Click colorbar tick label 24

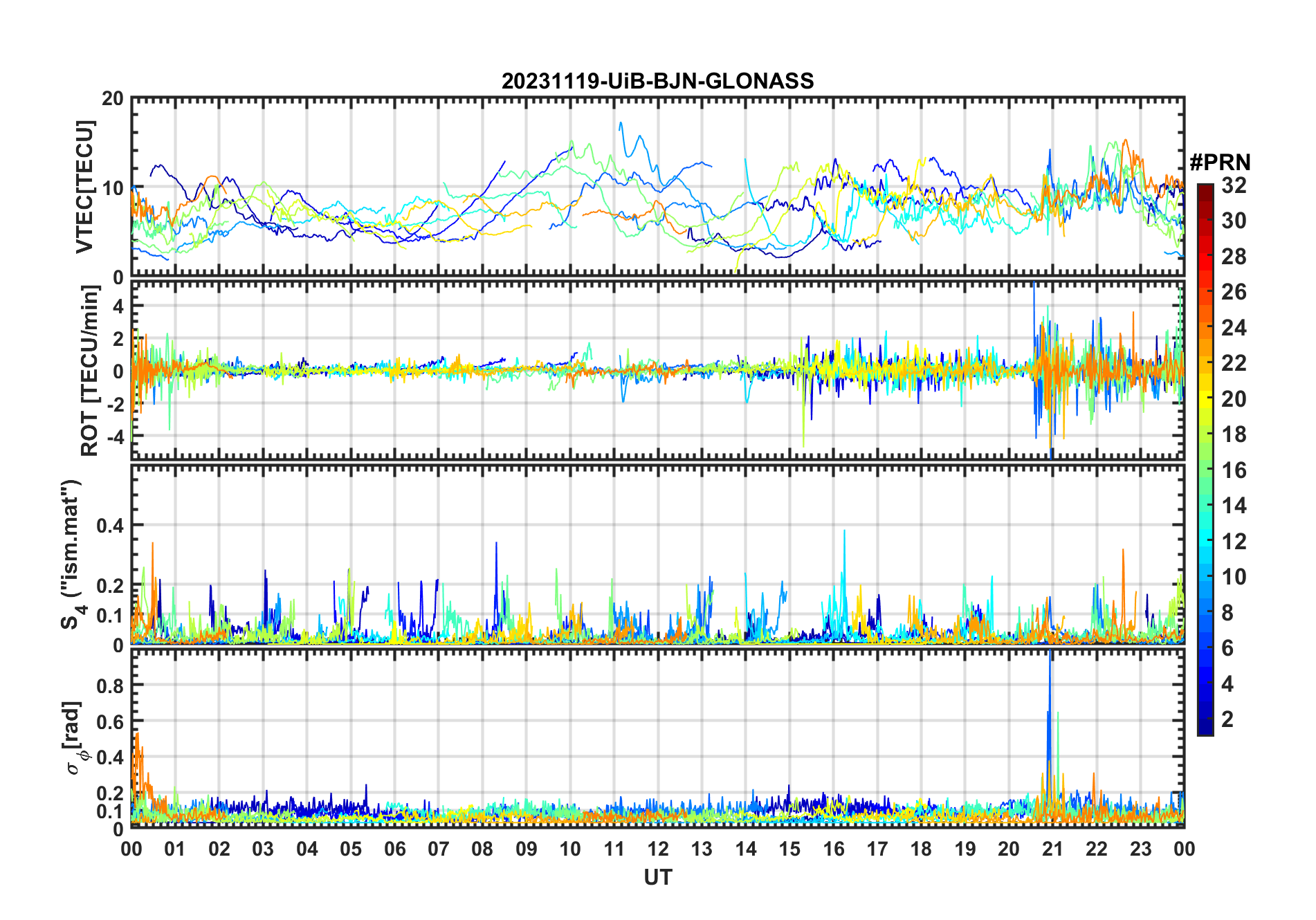click(x=1234, y=327)
